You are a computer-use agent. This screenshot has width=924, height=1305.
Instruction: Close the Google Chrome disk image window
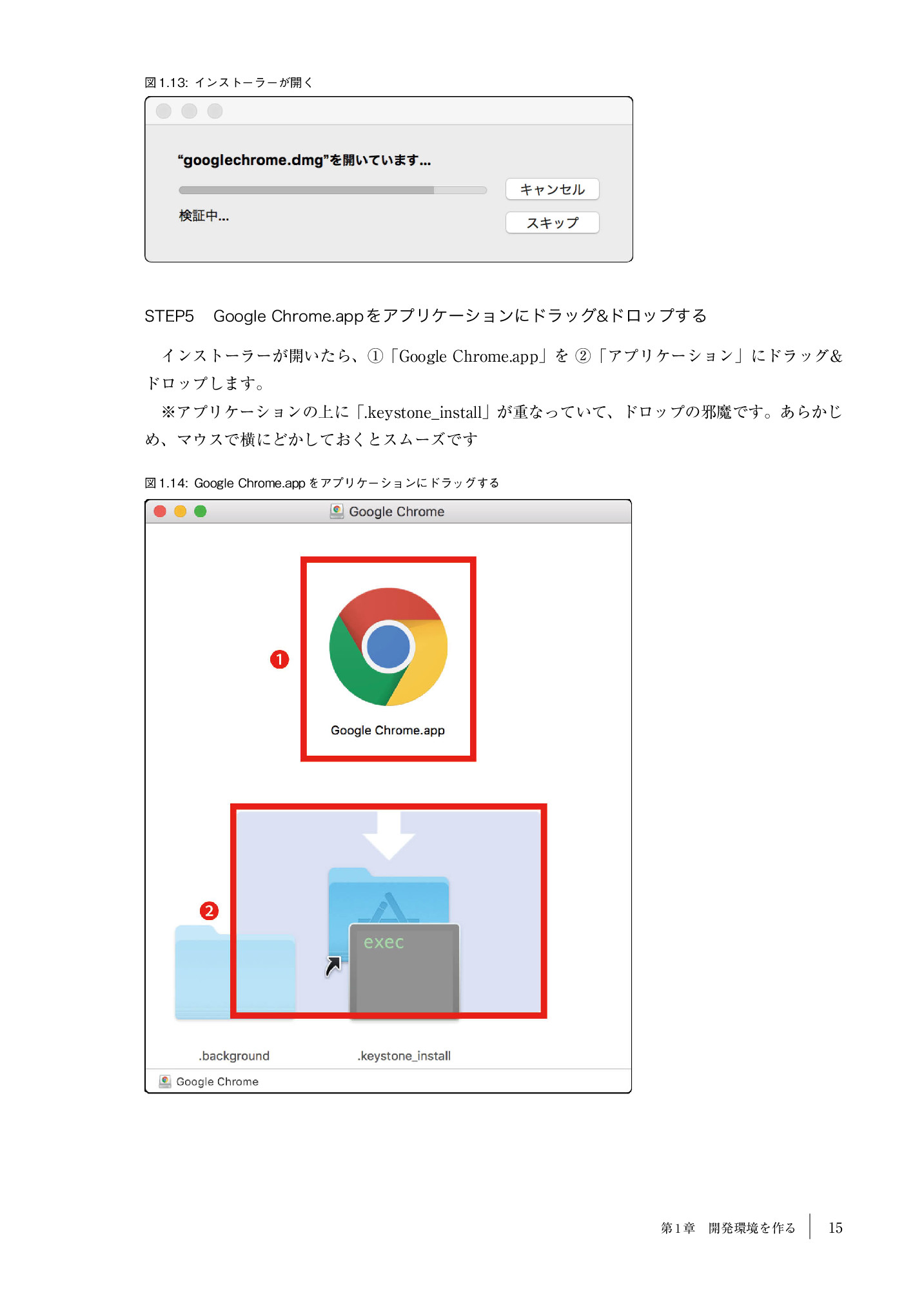click(161, 511)
